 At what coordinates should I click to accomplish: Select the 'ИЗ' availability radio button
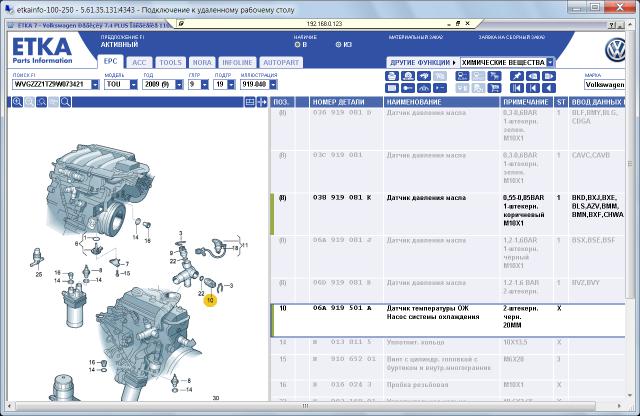pyautogui.click(x=338, y=44)
